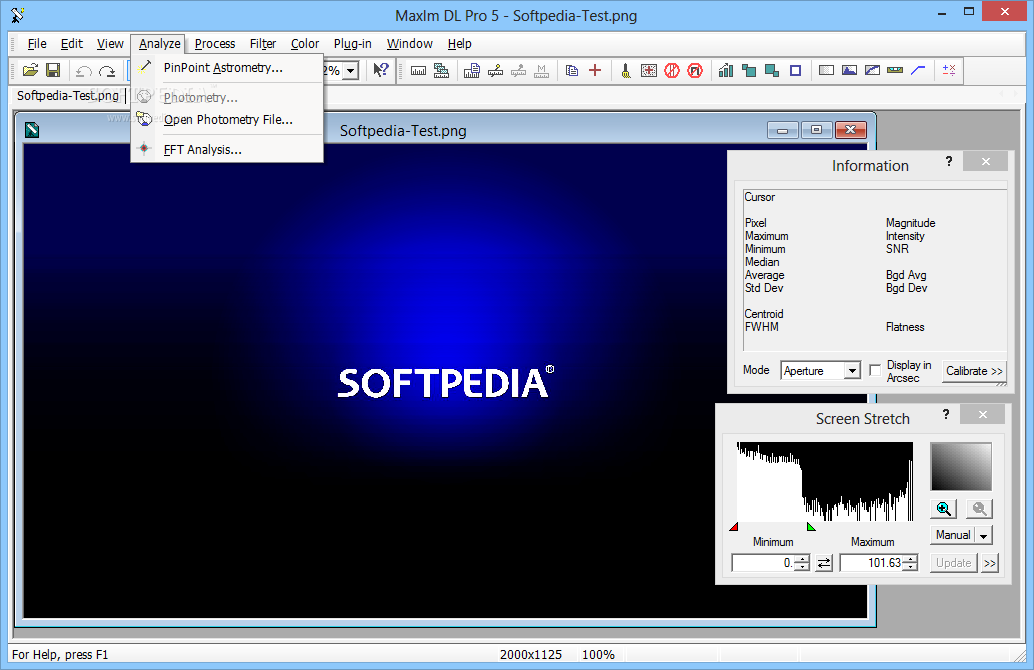Click the Manual stretch button
The height and width of the screenshot is (670, 1034).
tap(953, 535)
